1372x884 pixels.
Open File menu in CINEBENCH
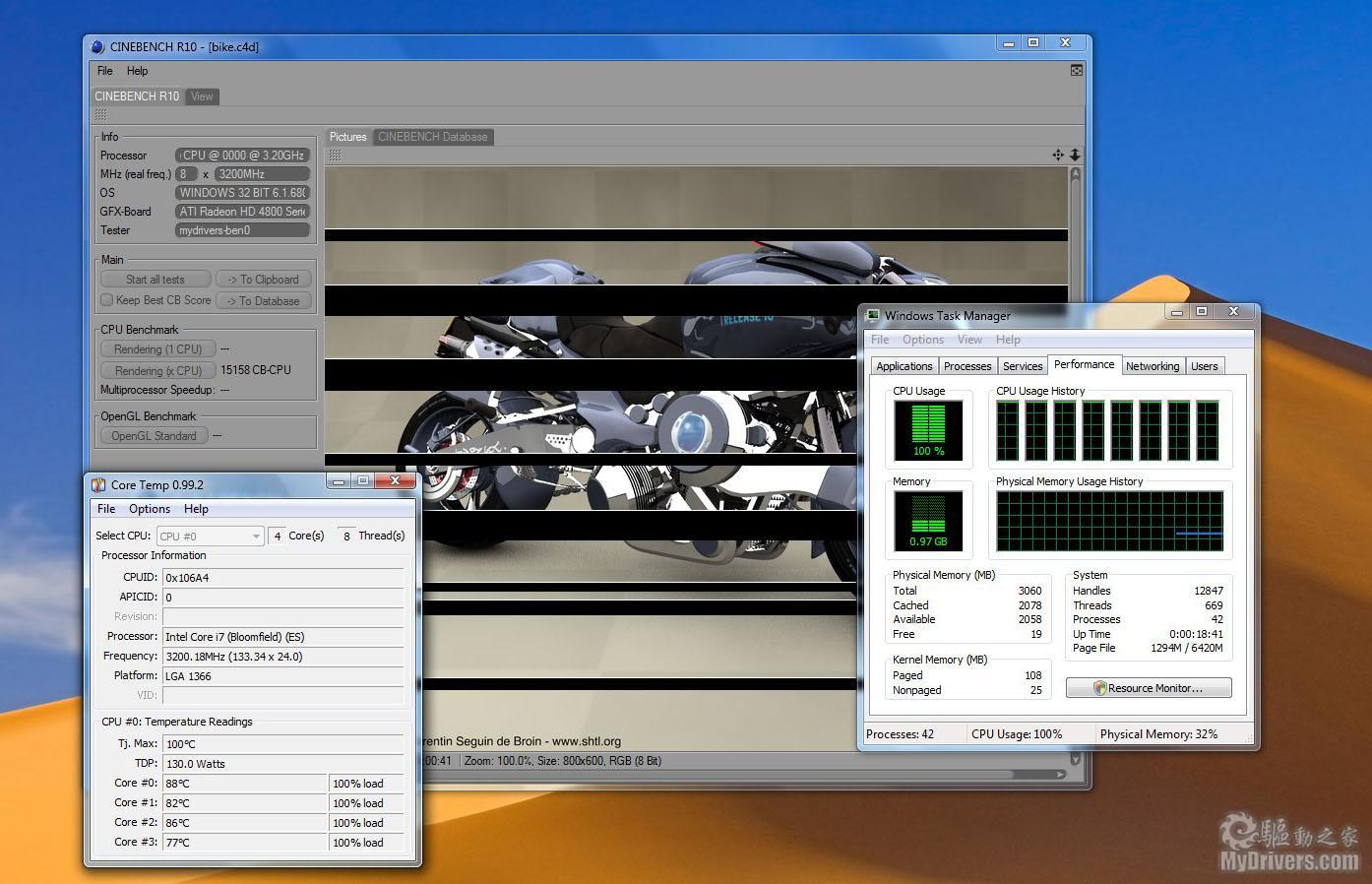click(x=105, y=71)
